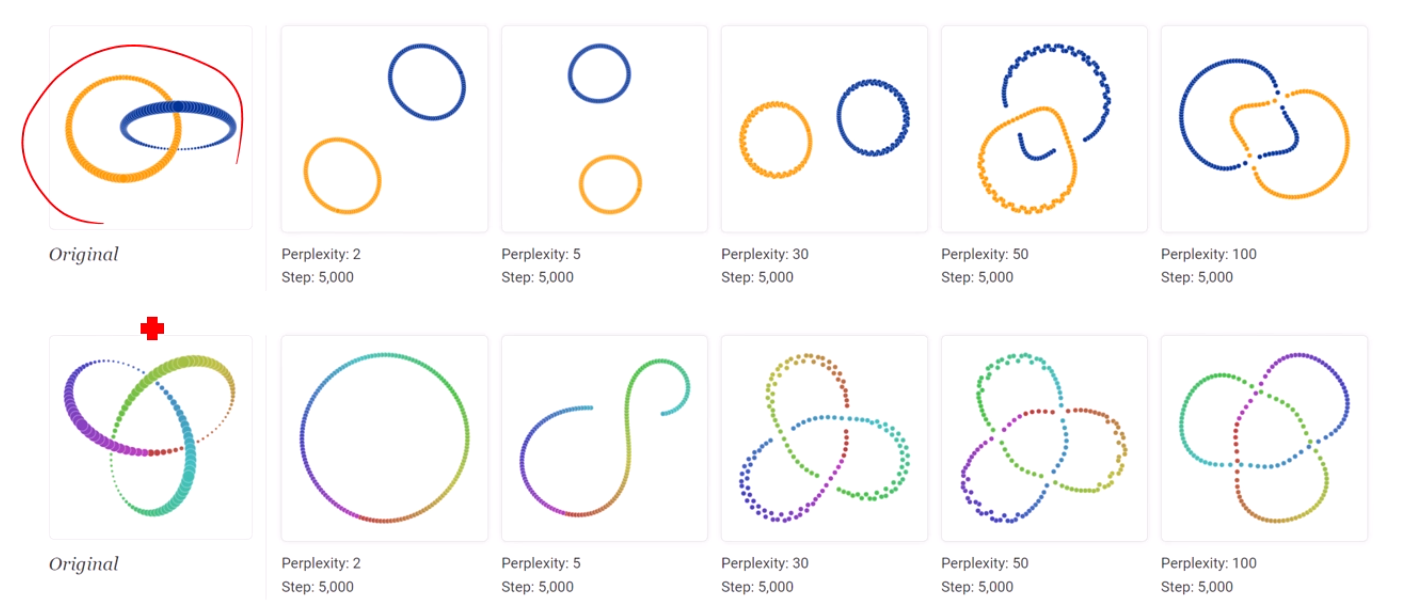Click Perplexity: 30 label in bottom row
Viewport: 1405px width, 611px height.
click(x=765, y=563)
